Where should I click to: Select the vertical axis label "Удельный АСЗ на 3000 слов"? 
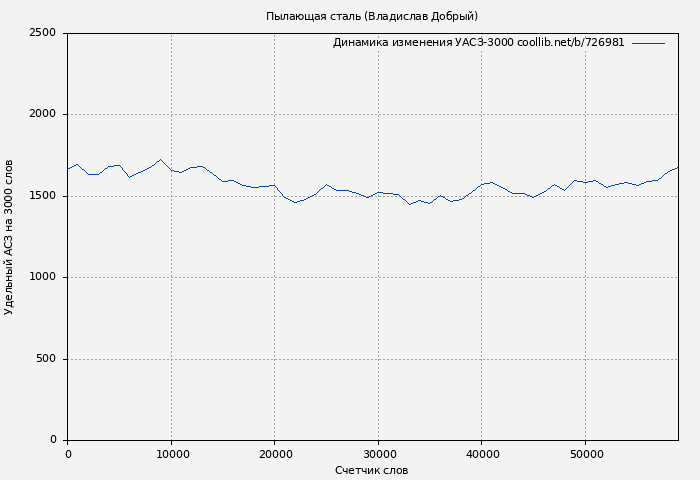tap(10, 237)
